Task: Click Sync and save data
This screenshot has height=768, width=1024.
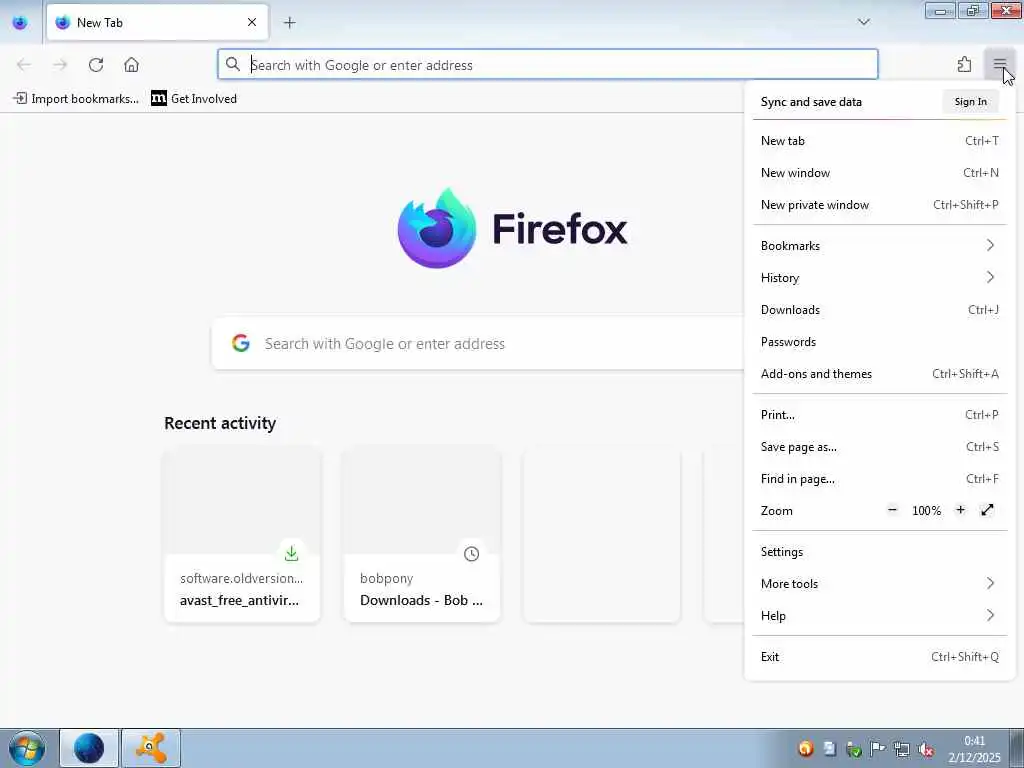Action: pyautogui.click(x=811, y=102)
